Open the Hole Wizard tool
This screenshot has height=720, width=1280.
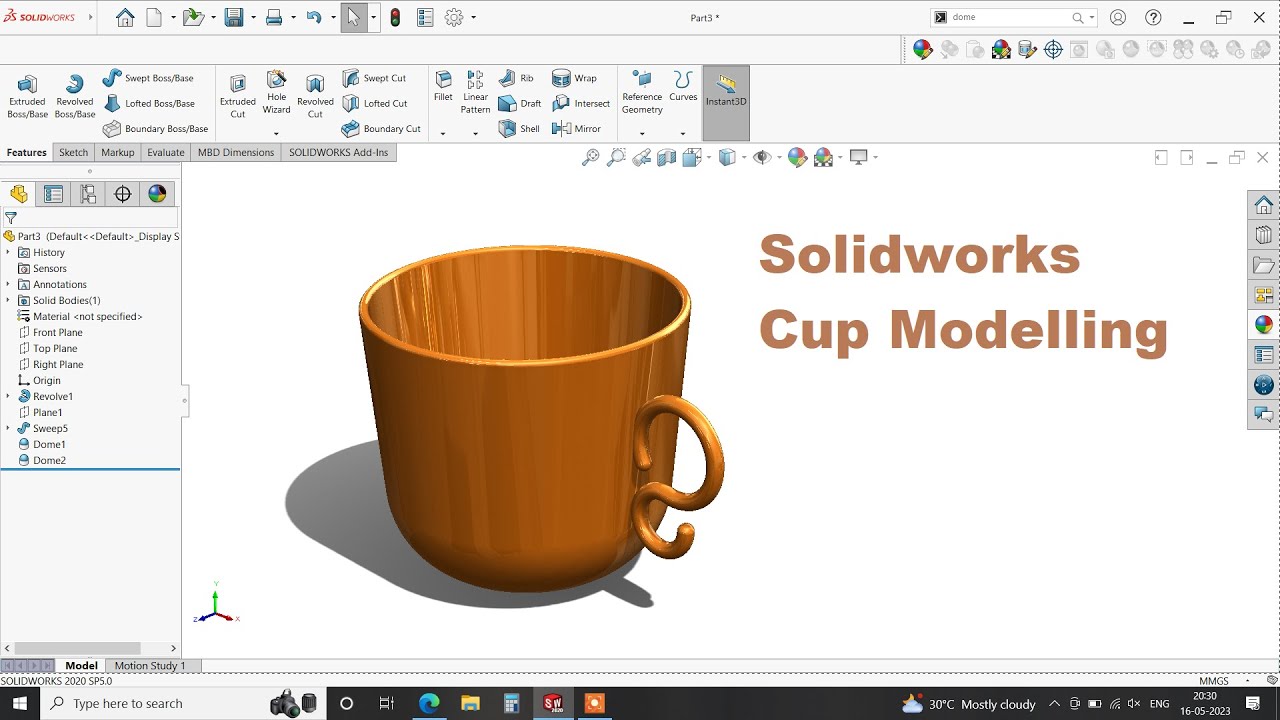pos(276,93)
